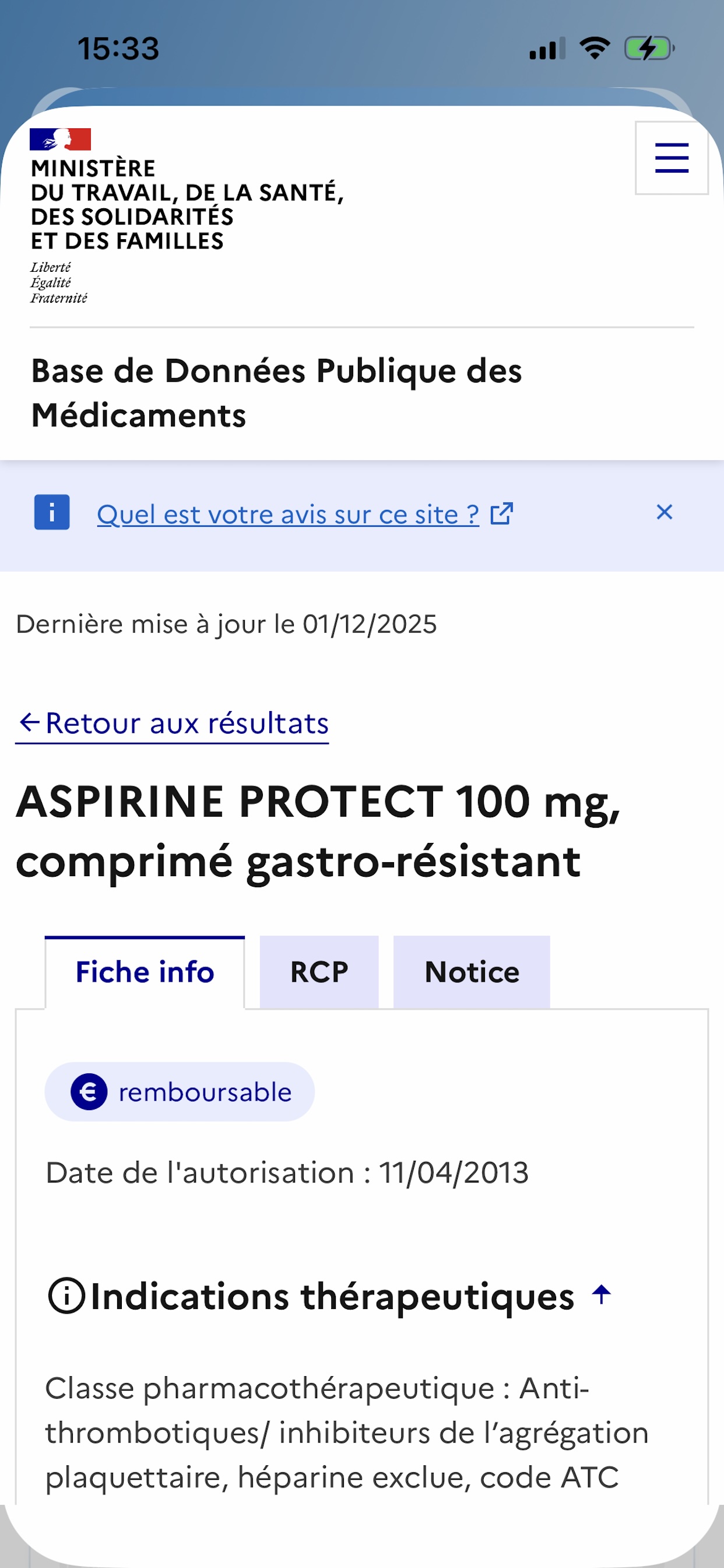Tap the battery charging indicator
724x1568 pixels.
[649, 48]
